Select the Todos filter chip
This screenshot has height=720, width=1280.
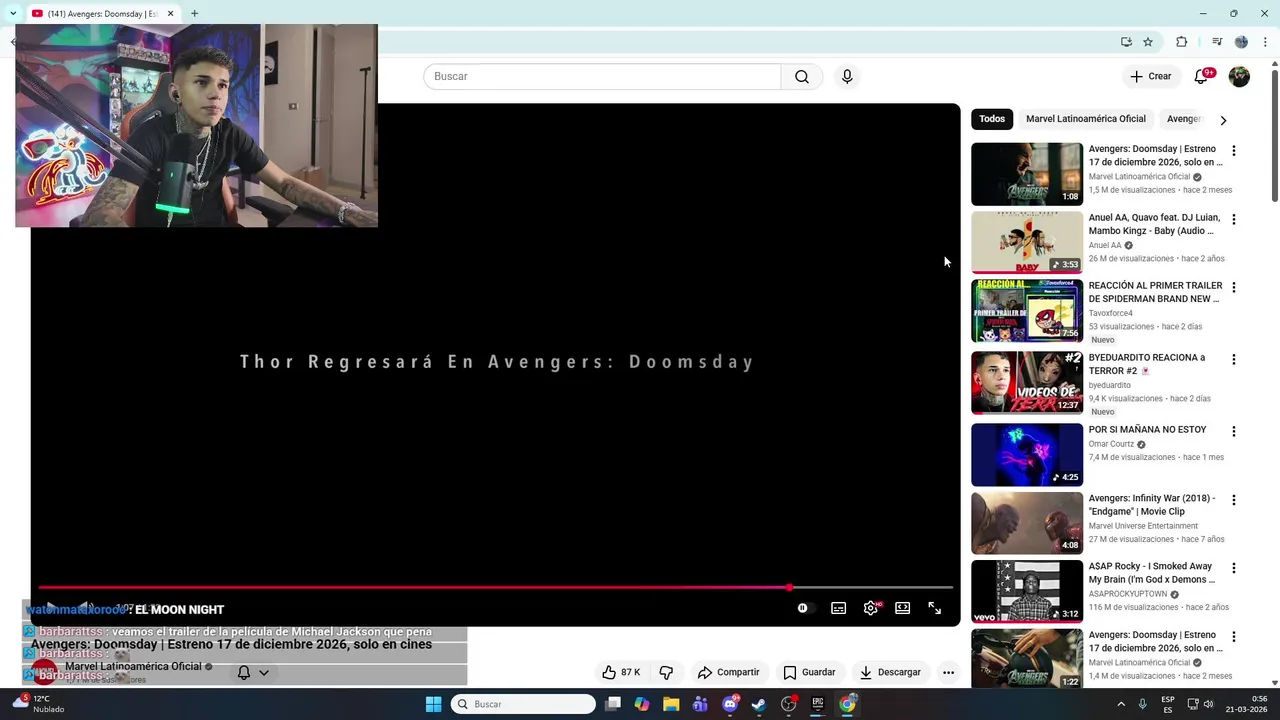[x=992, y=119]
